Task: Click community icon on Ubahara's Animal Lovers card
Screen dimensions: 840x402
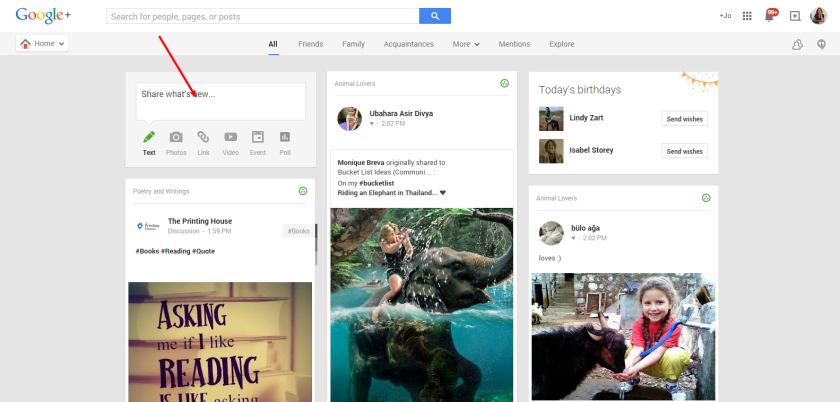Action: [504, 83]
